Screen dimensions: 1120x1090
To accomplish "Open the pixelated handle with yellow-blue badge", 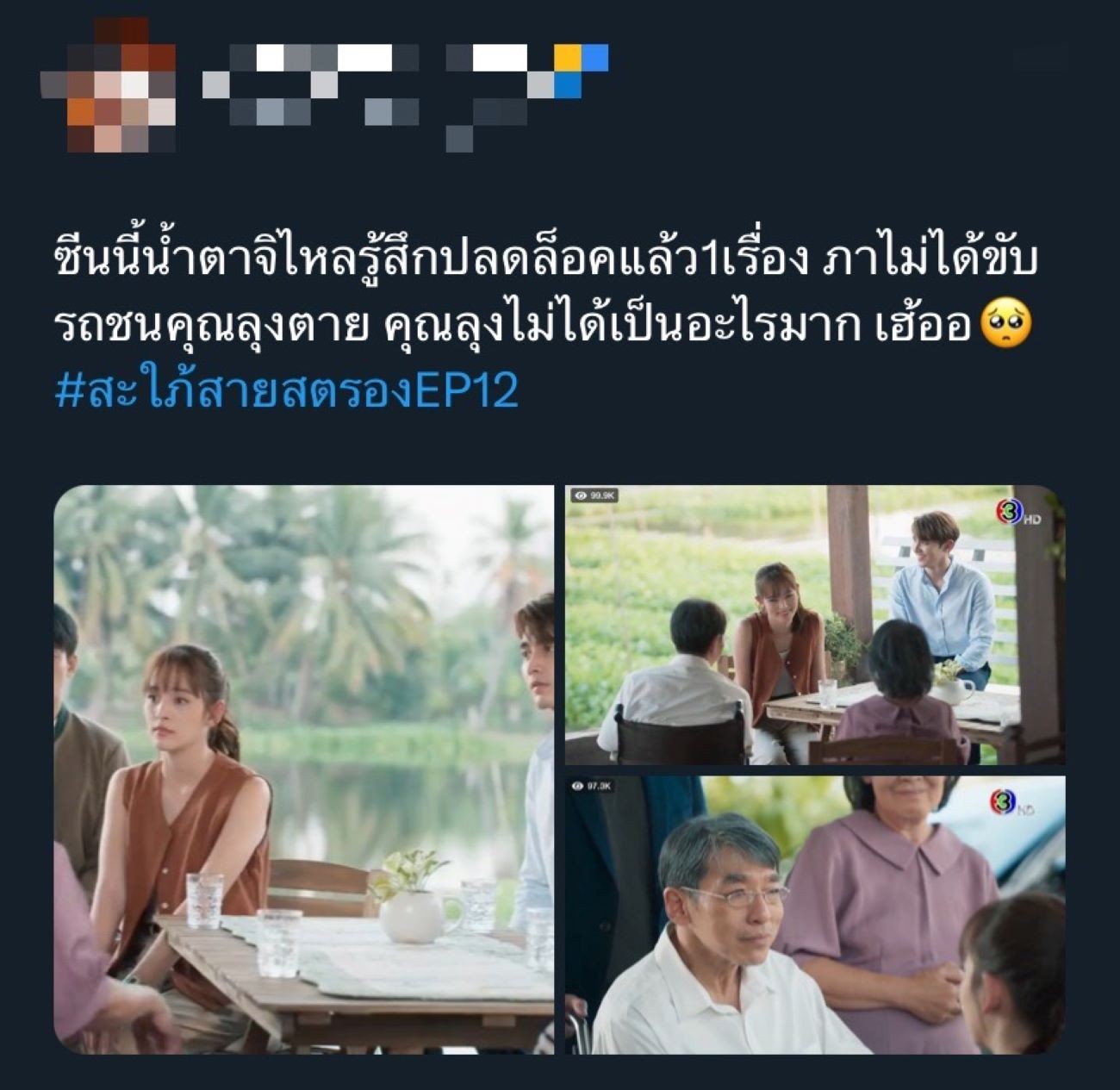I will (x=527, y=97).
